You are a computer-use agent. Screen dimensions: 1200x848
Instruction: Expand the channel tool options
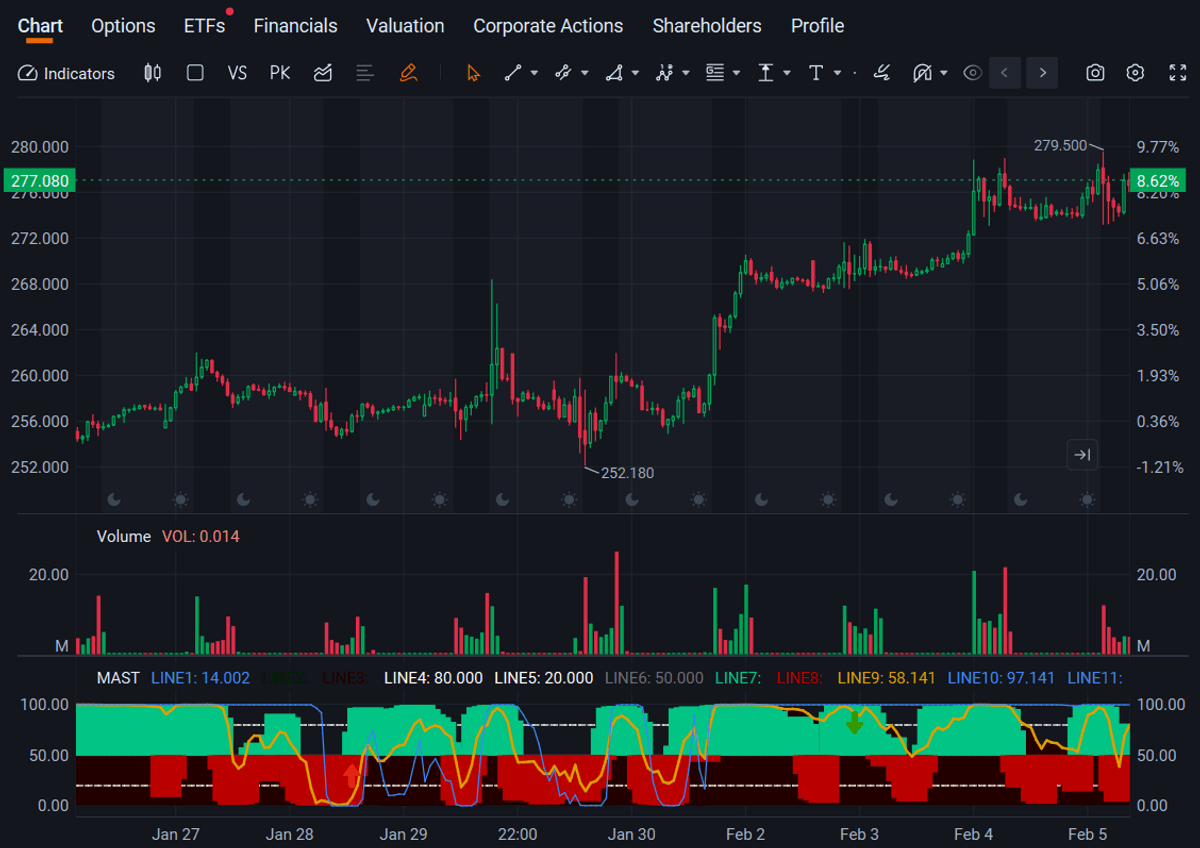click(x=585, y=73)
